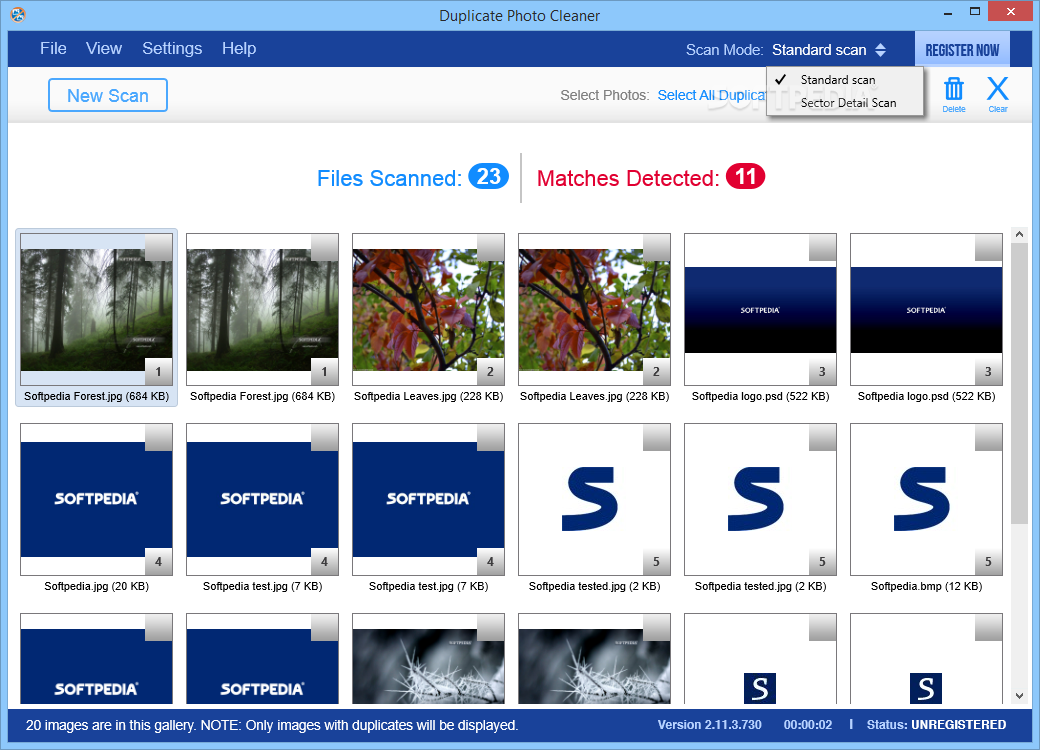1040x750 pixels.
Task: Click the gallery vertical scrollbar thumb
Action: point(1019,383)
